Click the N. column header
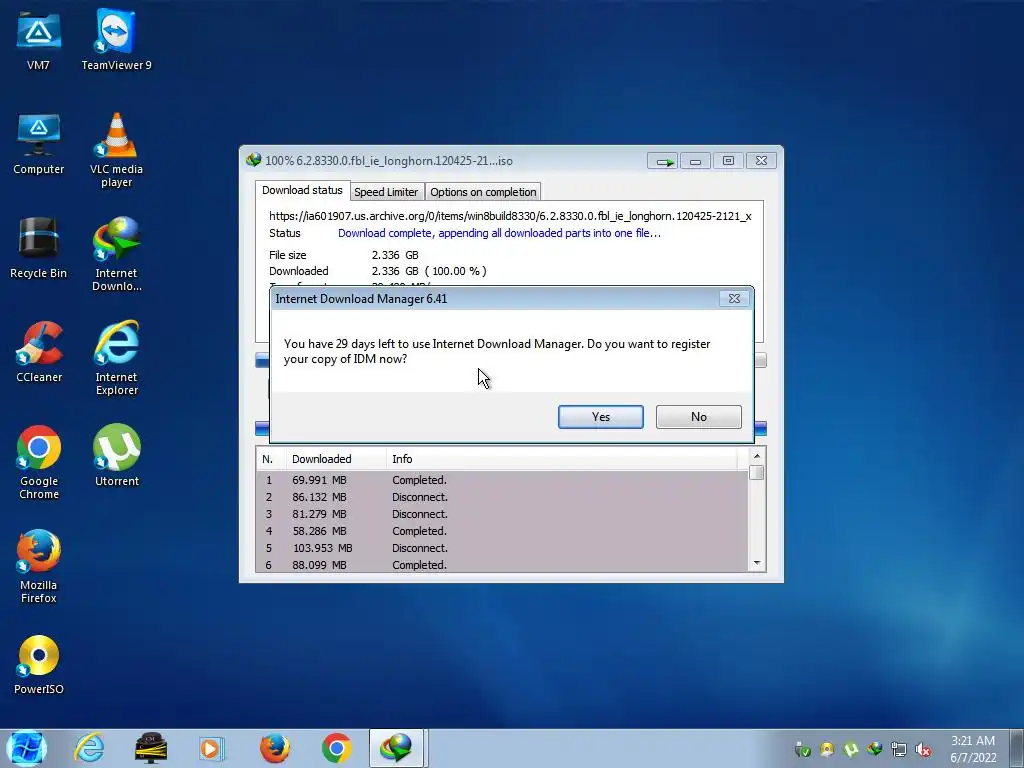 (x=271, y=459)
